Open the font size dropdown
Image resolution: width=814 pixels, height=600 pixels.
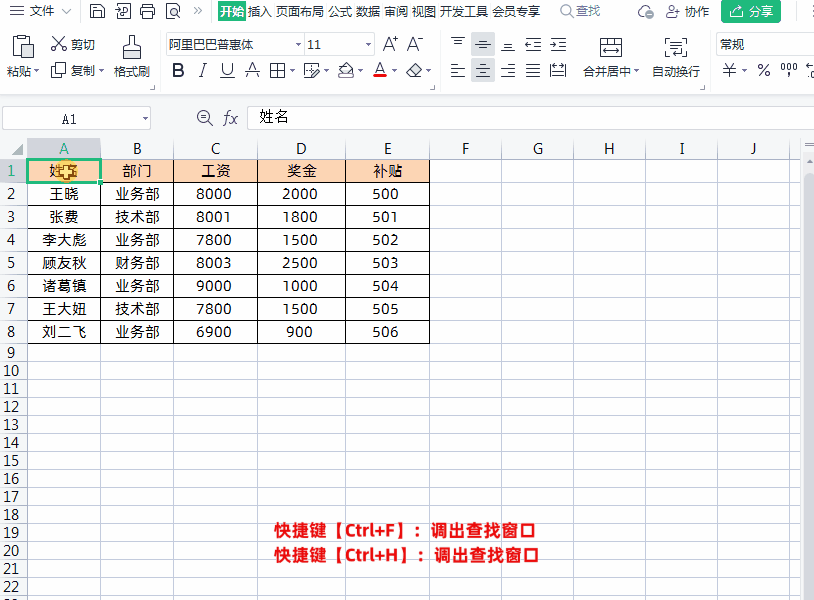(368, 45)
